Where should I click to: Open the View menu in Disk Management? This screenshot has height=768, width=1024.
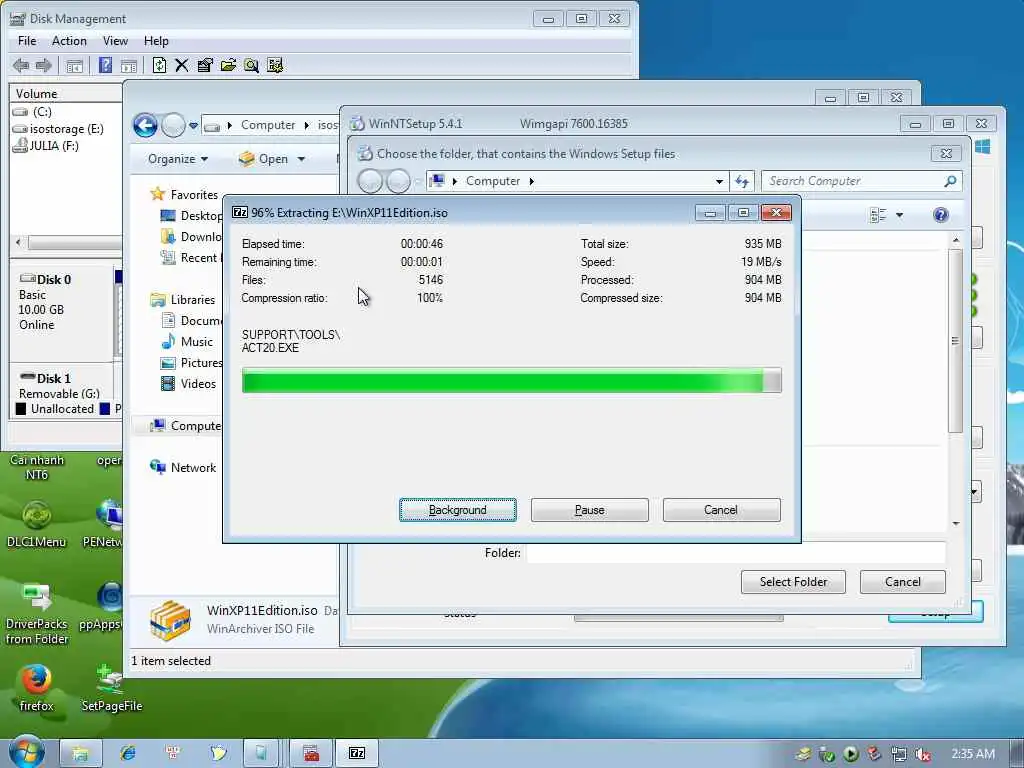click(115, 40)
